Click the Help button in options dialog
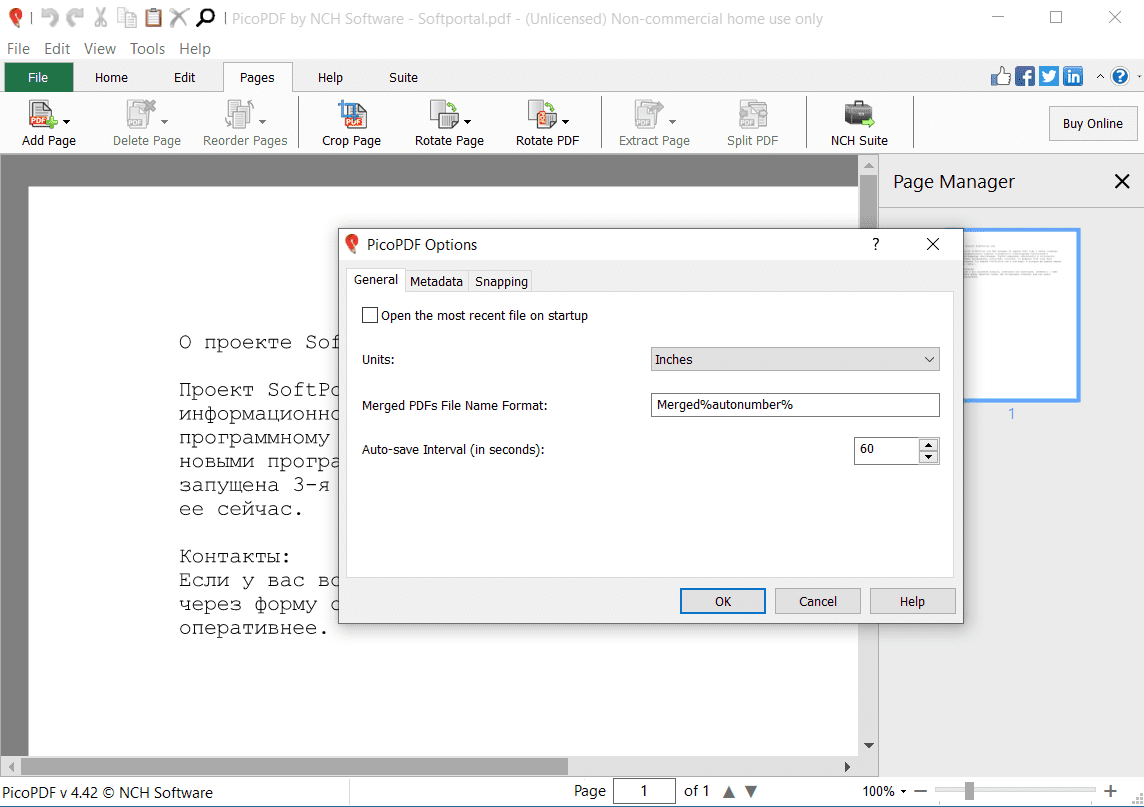The height and width of the screenshot is (807, 1144). coord(912,601)
